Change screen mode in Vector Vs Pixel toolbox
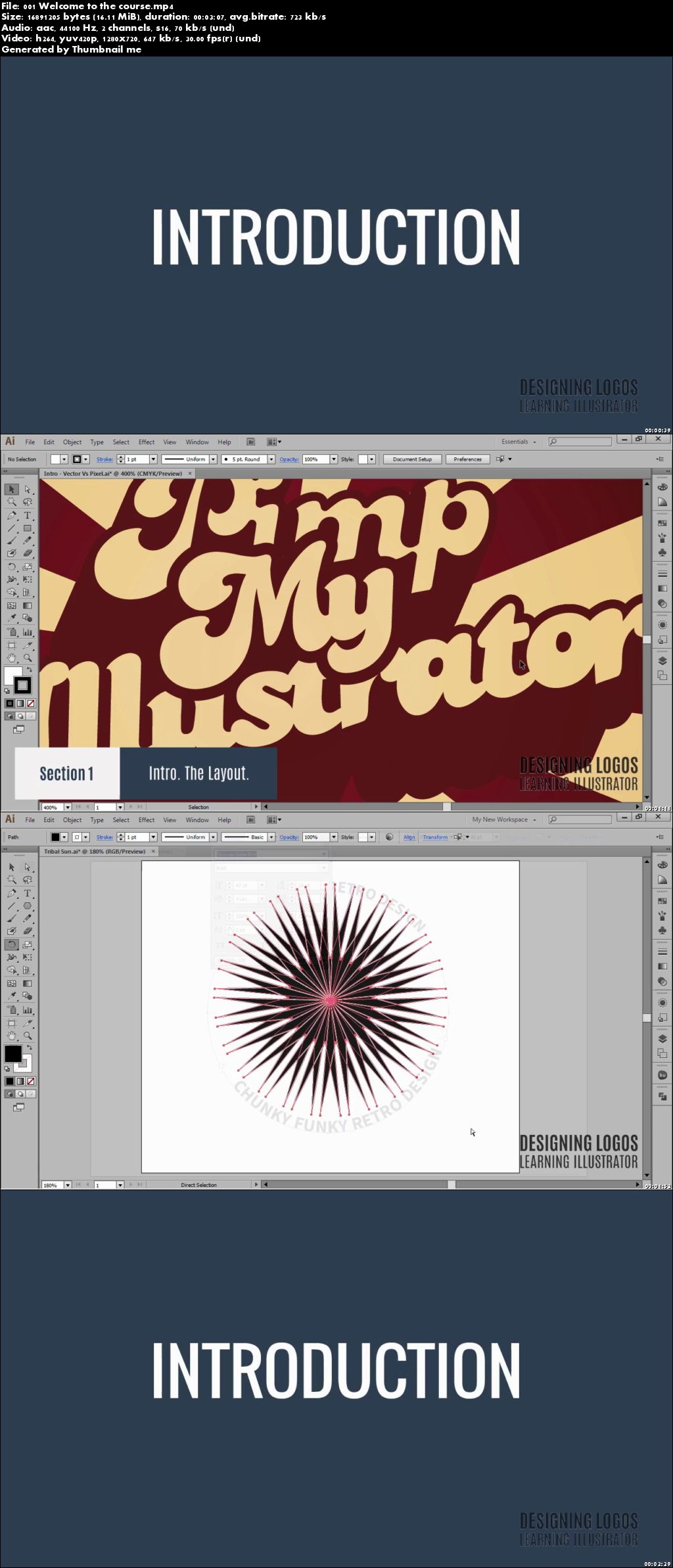673x1568 pixels. [18, 729]
